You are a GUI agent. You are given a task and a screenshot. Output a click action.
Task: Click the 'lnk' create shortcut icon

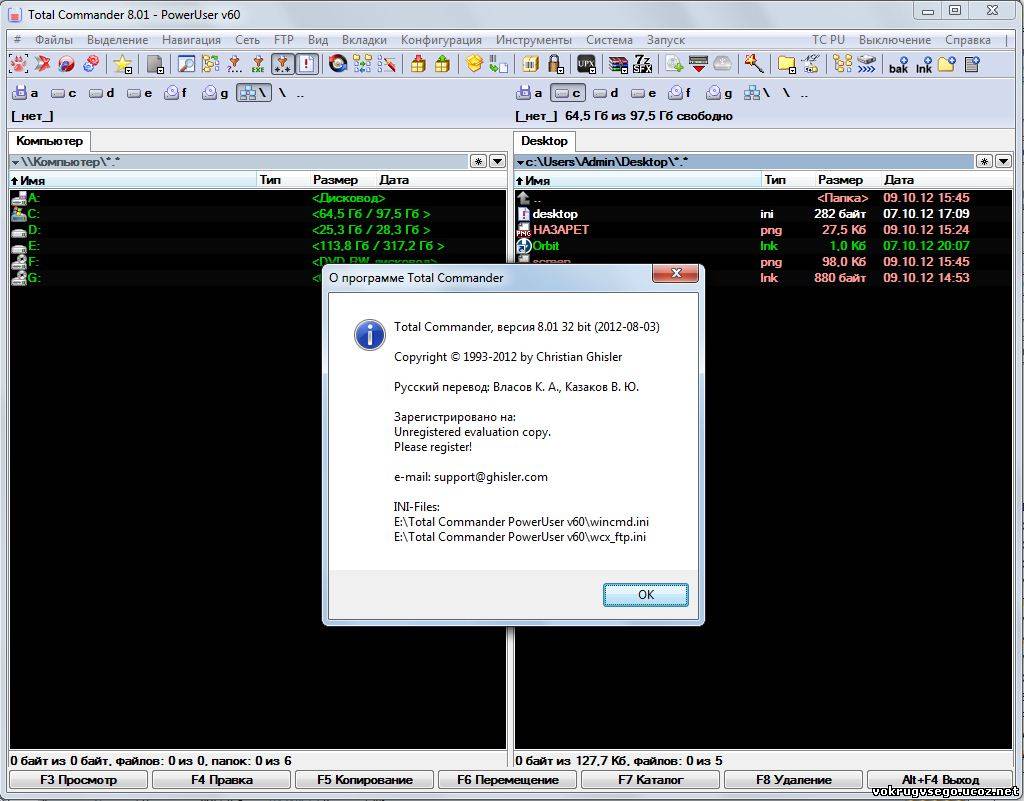tap(923, 64)
